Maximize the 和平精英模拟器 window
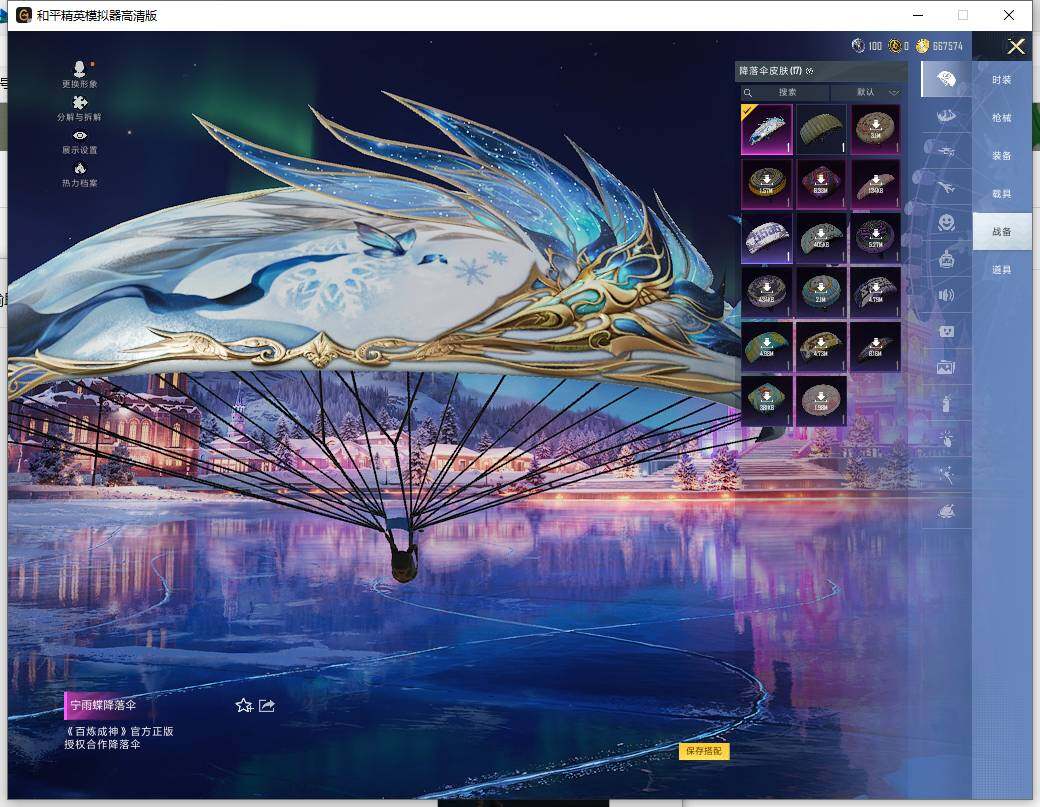The width and height of the screenshot is (1040, 807). 963,15
